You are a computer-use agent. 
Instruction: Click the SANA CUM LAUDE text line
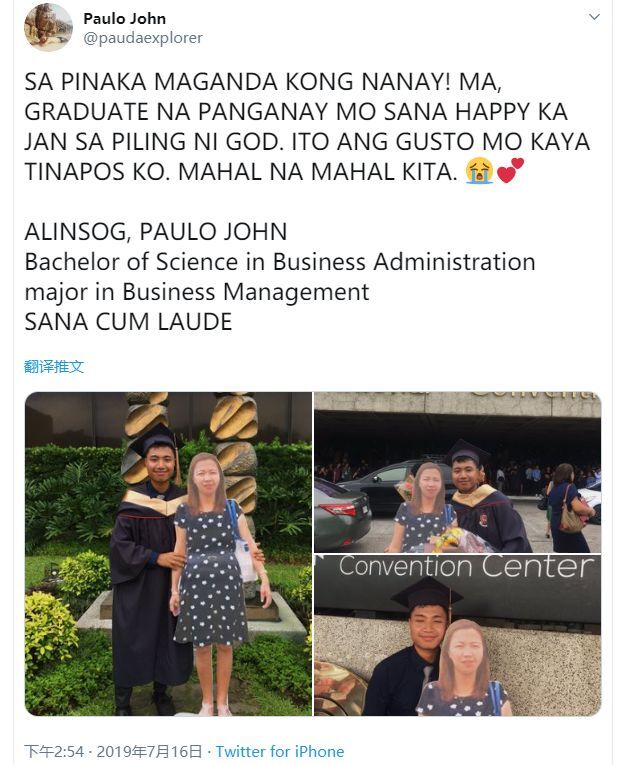point(128,322)
